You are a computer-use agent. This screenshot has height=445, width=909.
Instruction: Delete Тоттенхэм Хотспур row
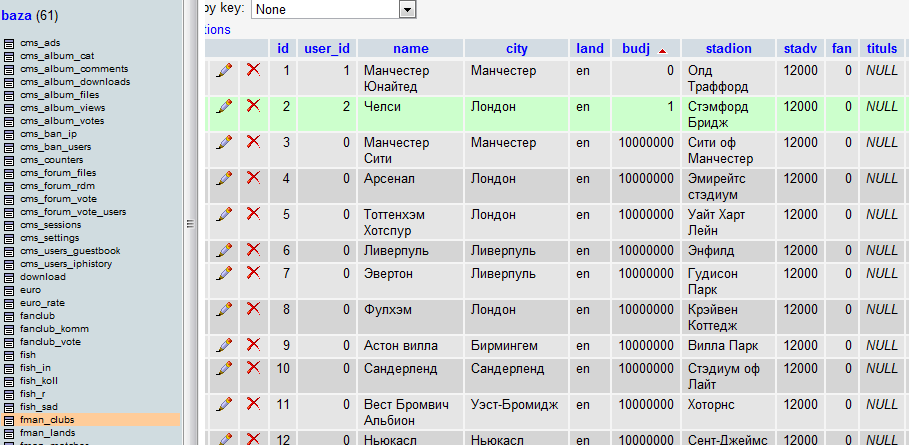point(253,213)
